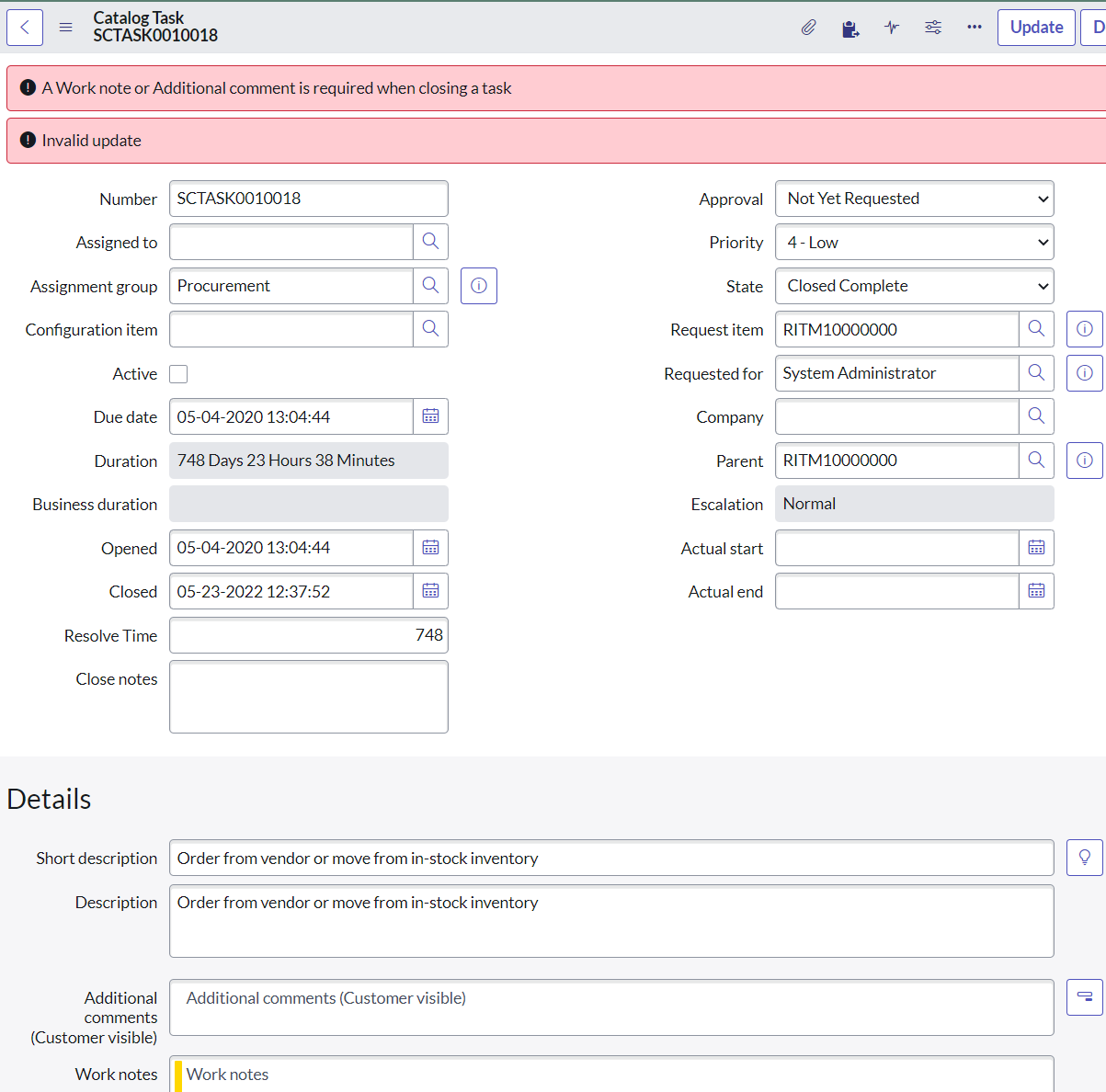Toggle the additional comments journal field icon
This screenshot has width=1106, height=1092.
(1084, 997)
